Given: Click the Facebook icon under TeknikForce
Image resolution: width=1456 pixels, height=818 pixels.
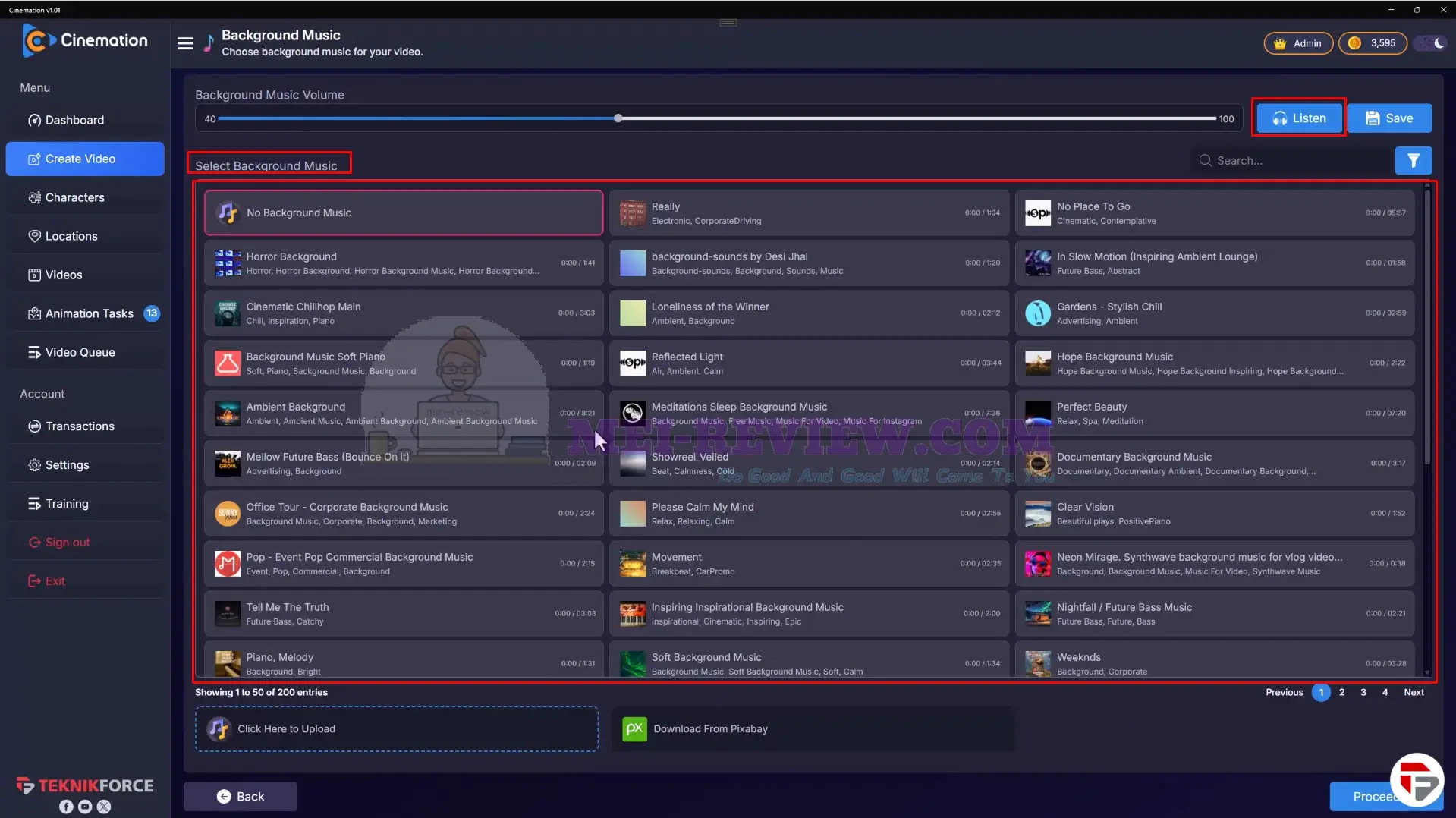Looking at the screenshot, I should (67, 807).
